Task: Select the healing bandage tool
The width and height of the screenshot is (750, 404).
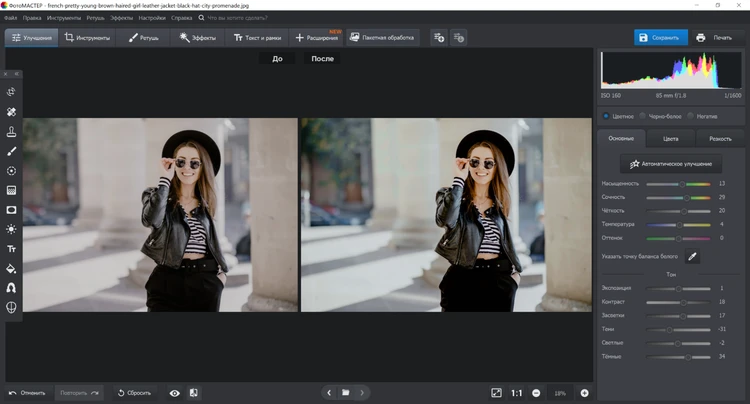Action: pyautogui.click(x=11, y=112)
